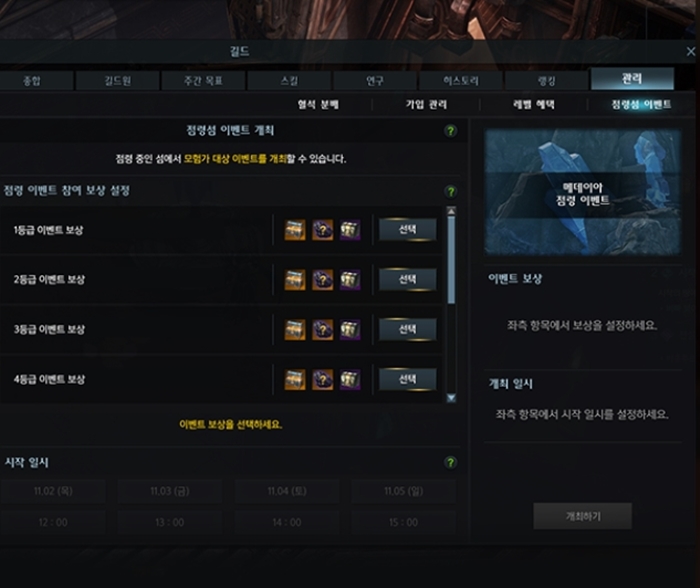Image resolution: width=700 pixels, height=588 pixels.
Task: Click the mystery ore icon in 2등급 row
Action: click(322, 280)
